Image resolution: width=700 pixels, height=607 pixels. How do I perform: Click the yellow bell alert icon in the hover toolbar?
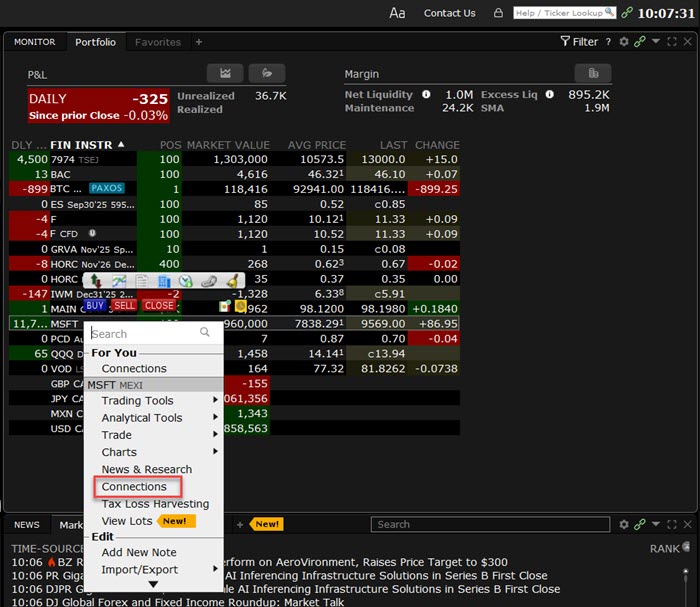click(232, 281)
